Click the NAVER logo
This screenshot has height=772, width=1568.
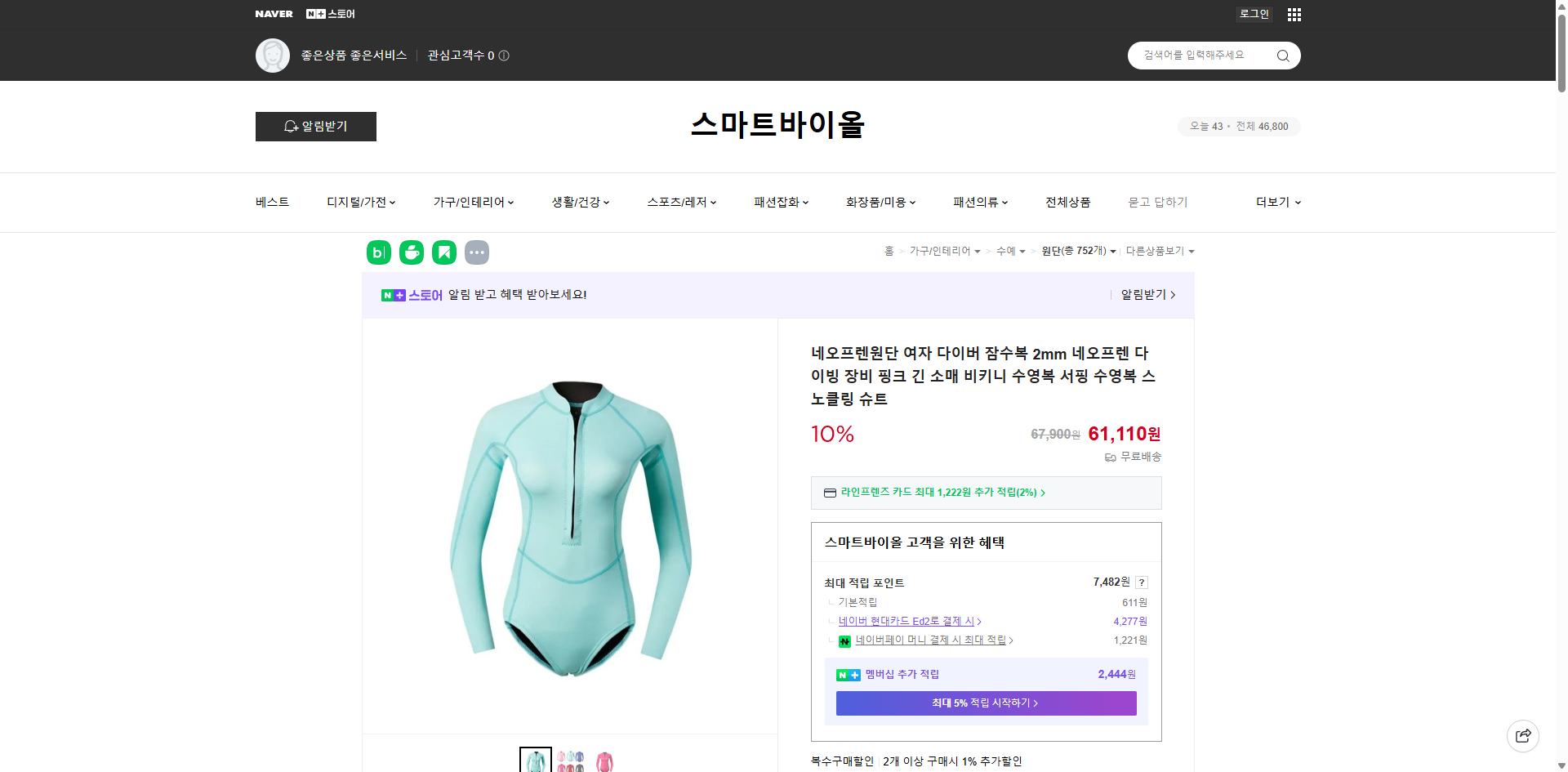(x=274, y=14)
